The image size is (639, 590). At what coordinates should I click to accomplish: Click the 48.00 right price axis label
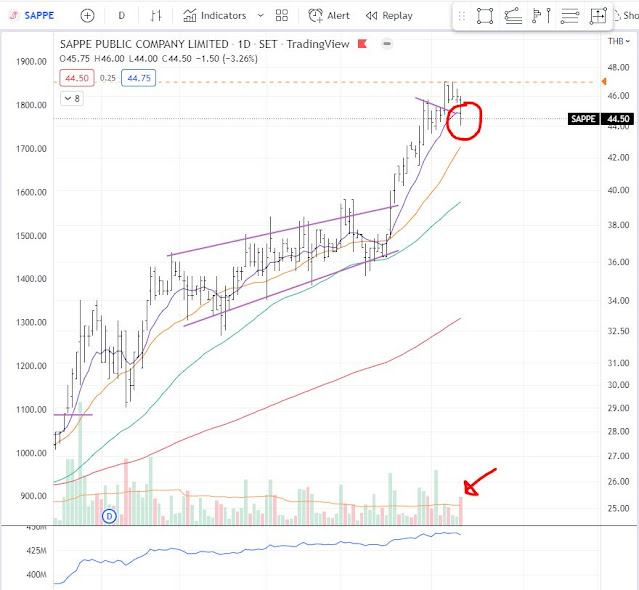tap(618, 67)
